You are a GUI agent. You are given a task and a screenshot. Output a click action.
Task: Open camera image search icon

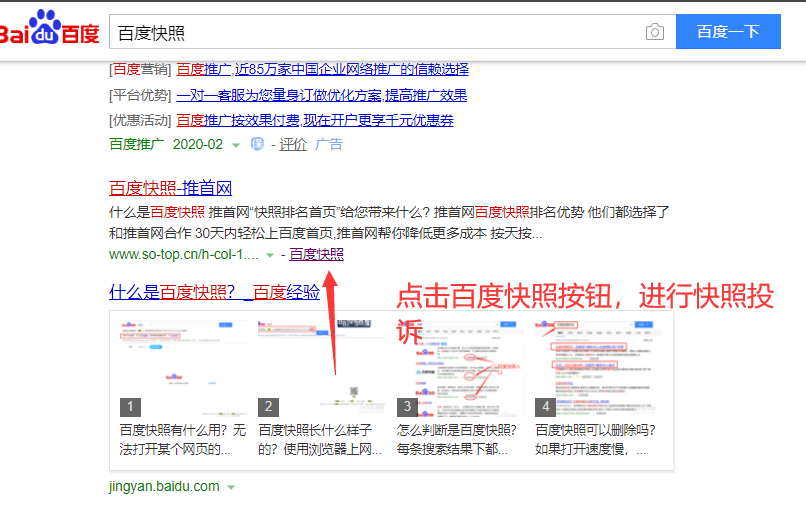point(654,32)
